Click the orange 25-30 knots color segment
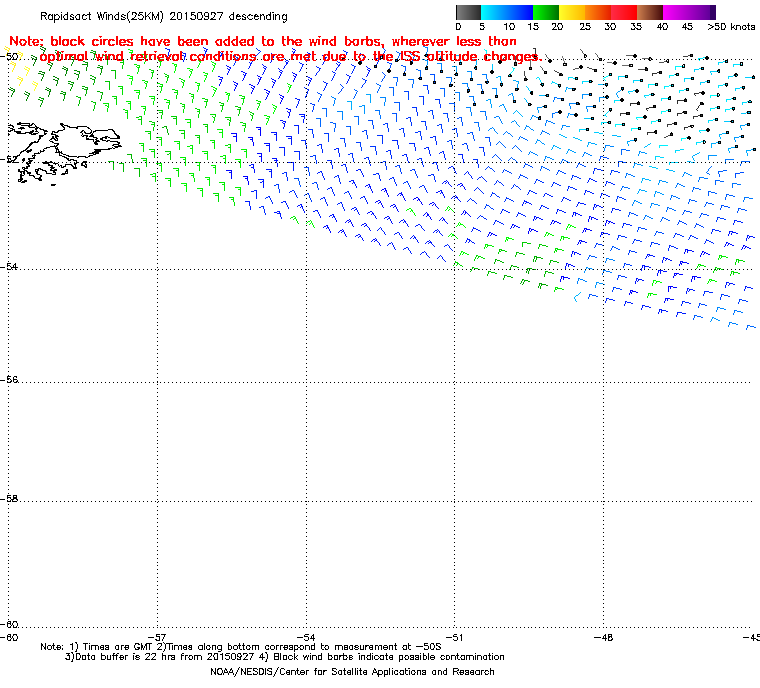 pos(598,12)
